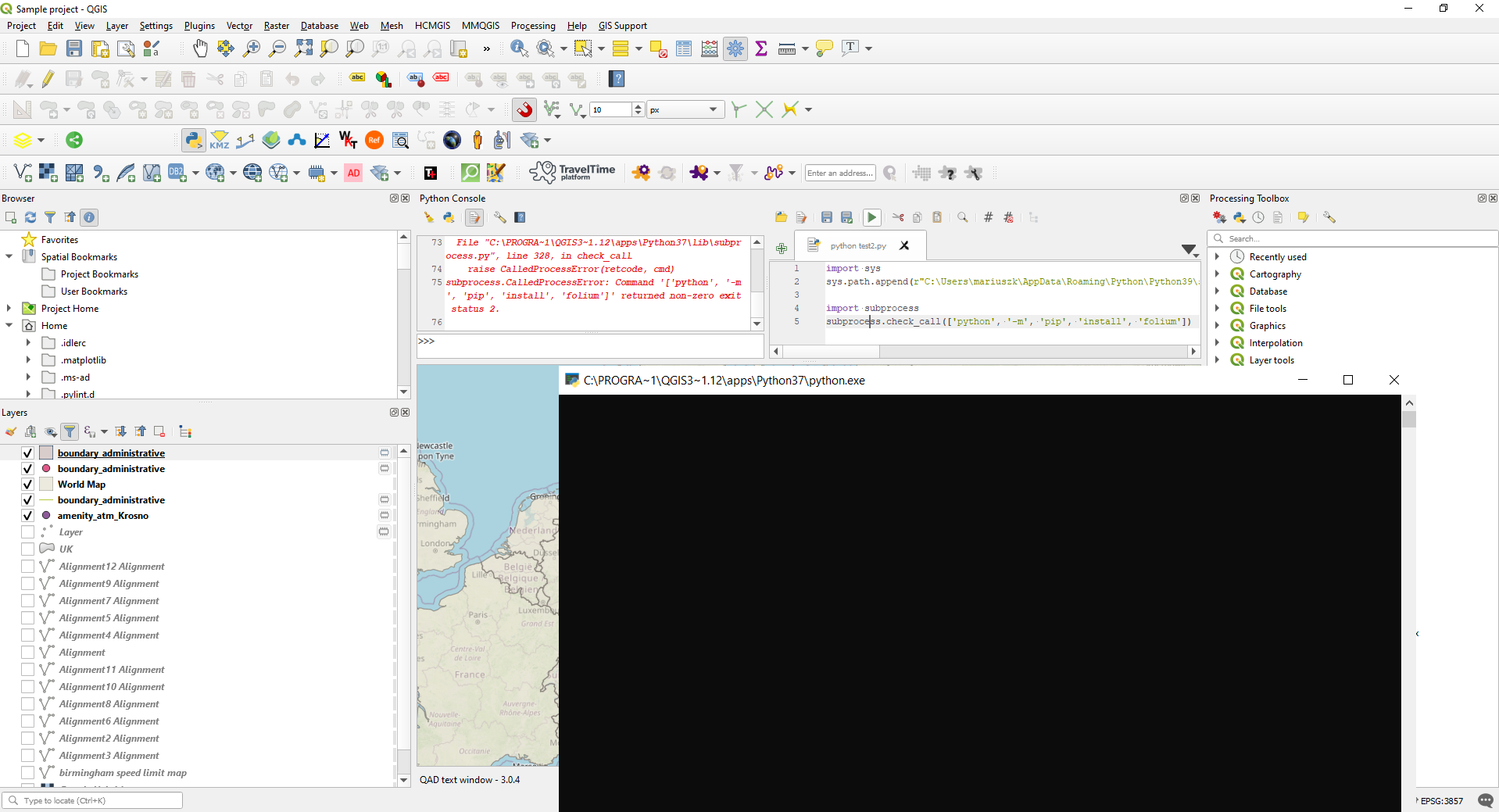Click the help question mark toolbar icon

617,79
